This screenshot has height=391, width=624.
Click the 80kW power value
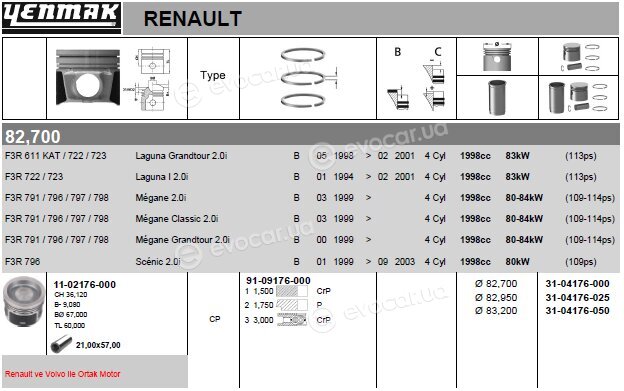517,262
